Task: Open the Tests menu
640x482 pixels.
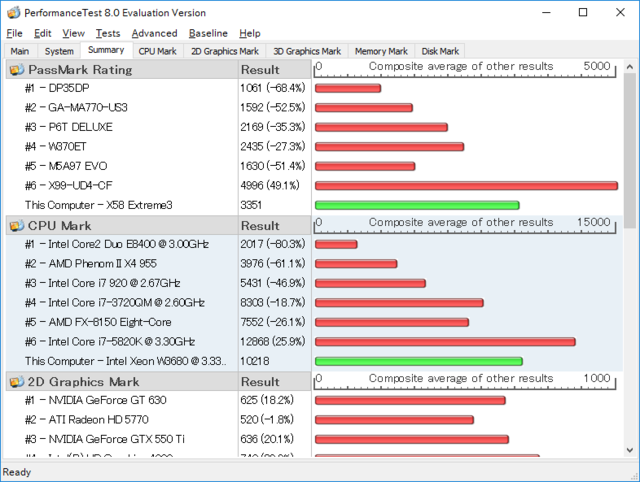Action: (108, 33)
